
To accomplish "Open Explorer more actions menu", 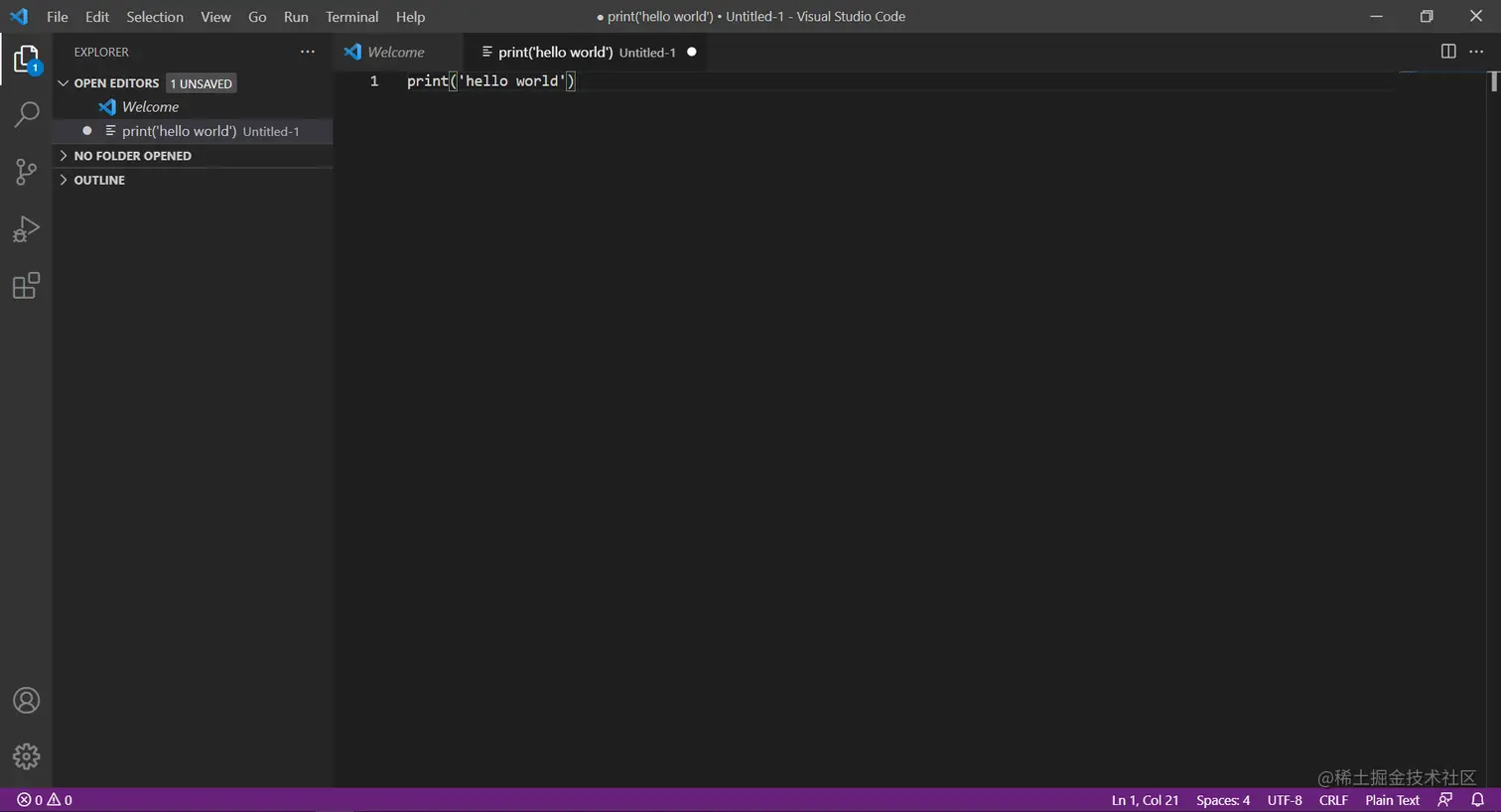I will pyautogui.click(x=307, y=52).
